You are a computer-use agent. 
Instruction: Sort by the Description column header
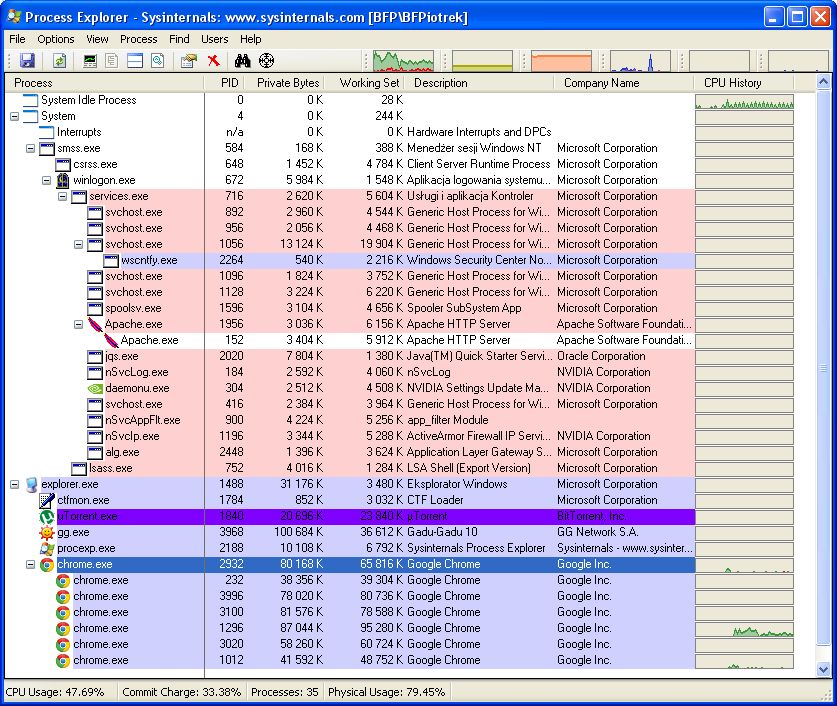[x=479, y=83]
